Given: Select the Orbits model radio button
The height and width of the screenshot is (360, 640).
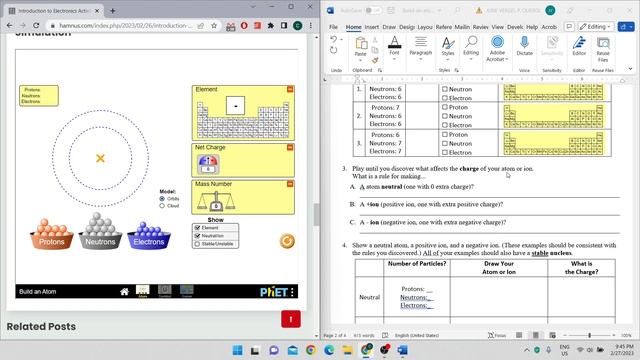Looking at the screenshot, I should point(162,199).
